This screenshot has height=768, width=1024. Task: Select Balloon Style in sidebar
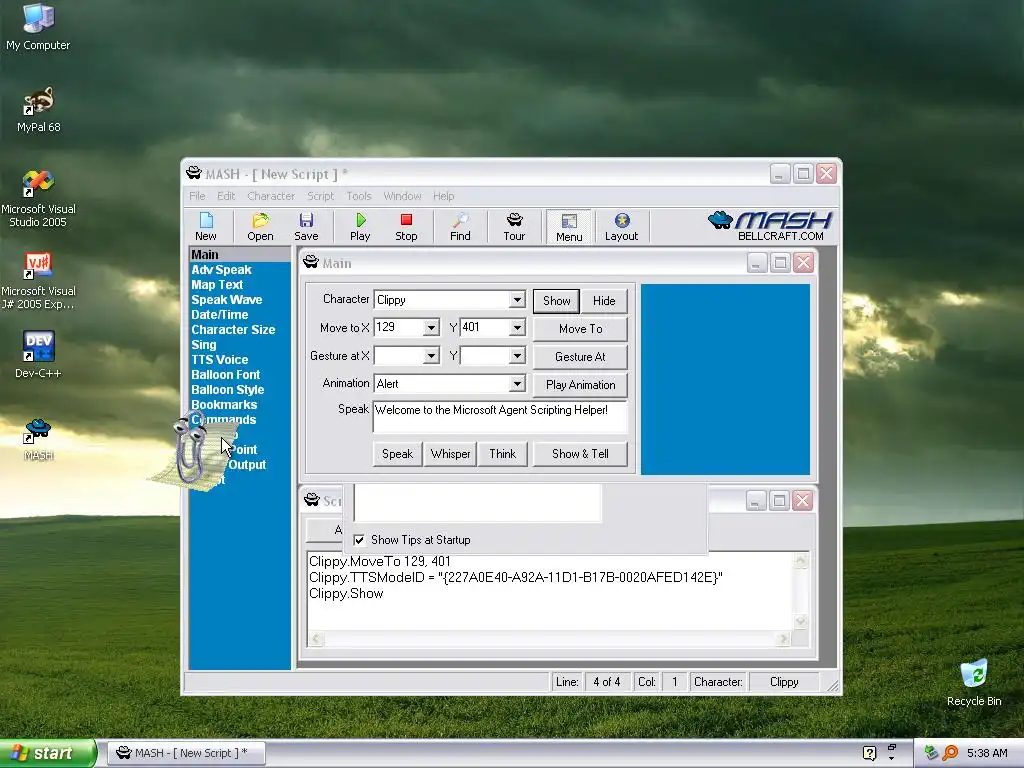227,390
